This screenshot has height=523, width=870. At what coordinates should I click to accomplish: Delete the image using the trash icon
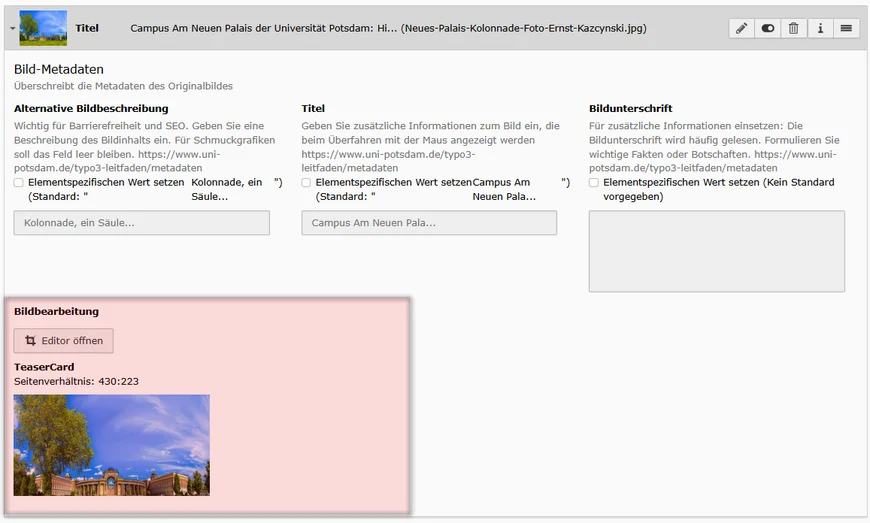794,28
